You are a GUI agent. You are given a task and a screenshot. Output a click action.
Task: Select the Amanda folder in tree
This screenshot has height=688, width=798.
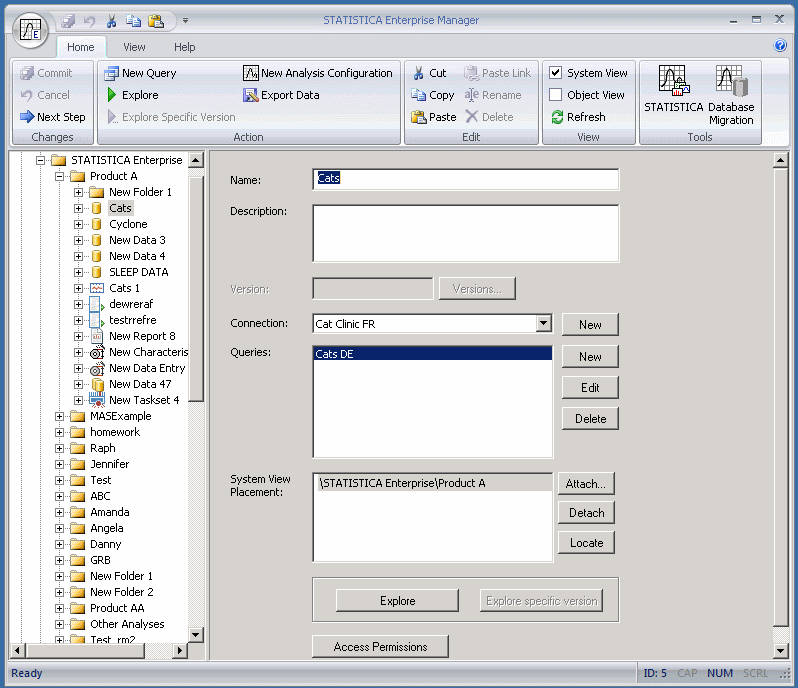point(109,512)
